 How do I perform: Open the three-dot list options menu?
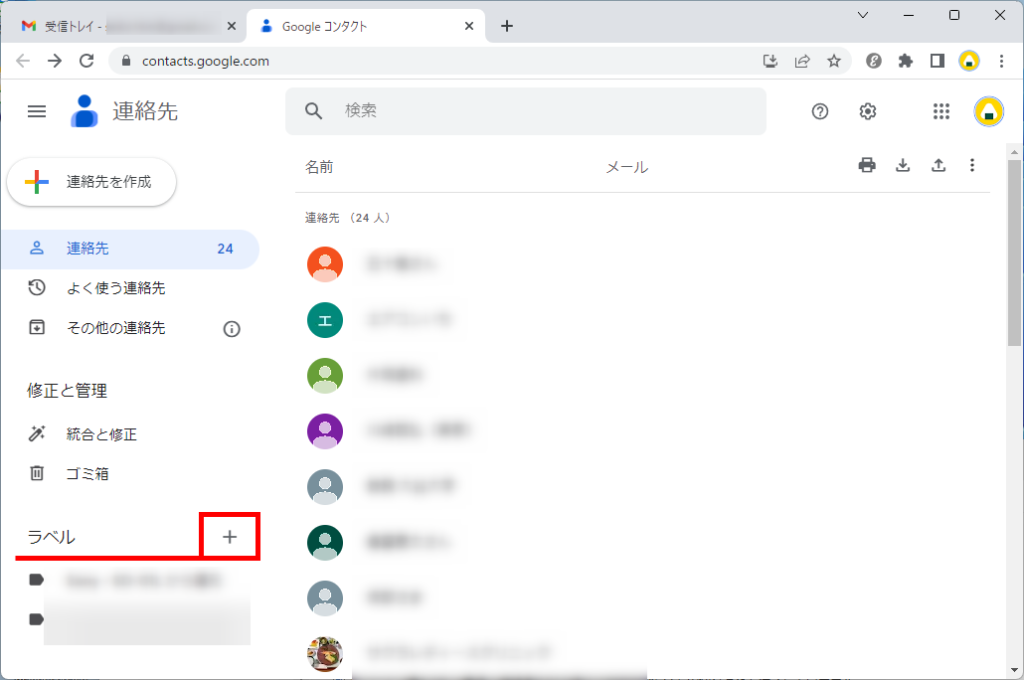pos(972,166)
